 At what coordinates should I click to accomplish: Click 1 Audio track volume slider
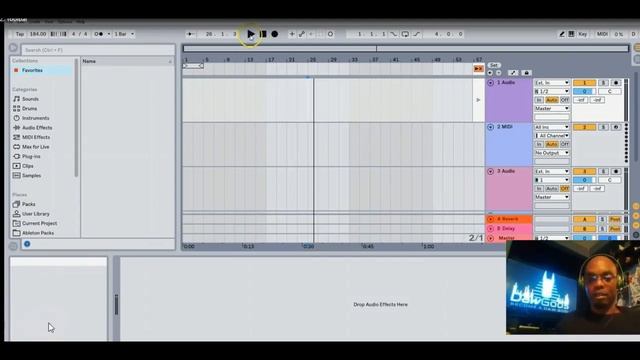pos(584,91)
